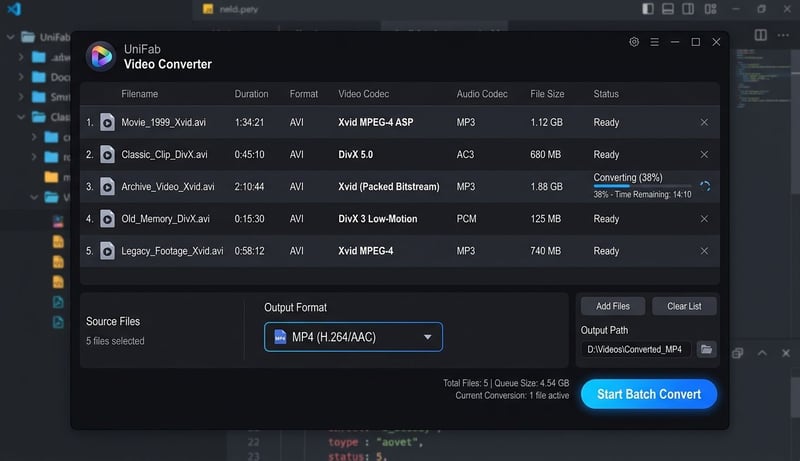Sort by Status column header

pyautogui.click(x=606, y=94)
